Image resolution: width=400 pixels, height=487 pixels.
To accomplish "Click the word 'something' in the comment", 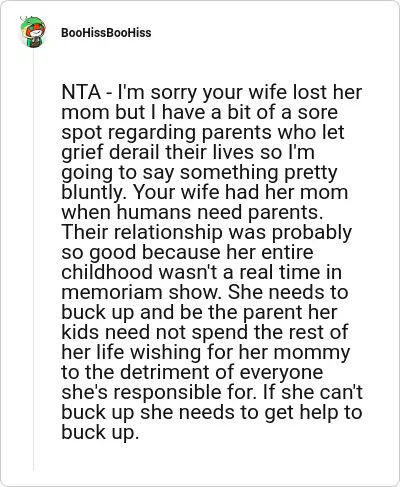I will [229, 174].
